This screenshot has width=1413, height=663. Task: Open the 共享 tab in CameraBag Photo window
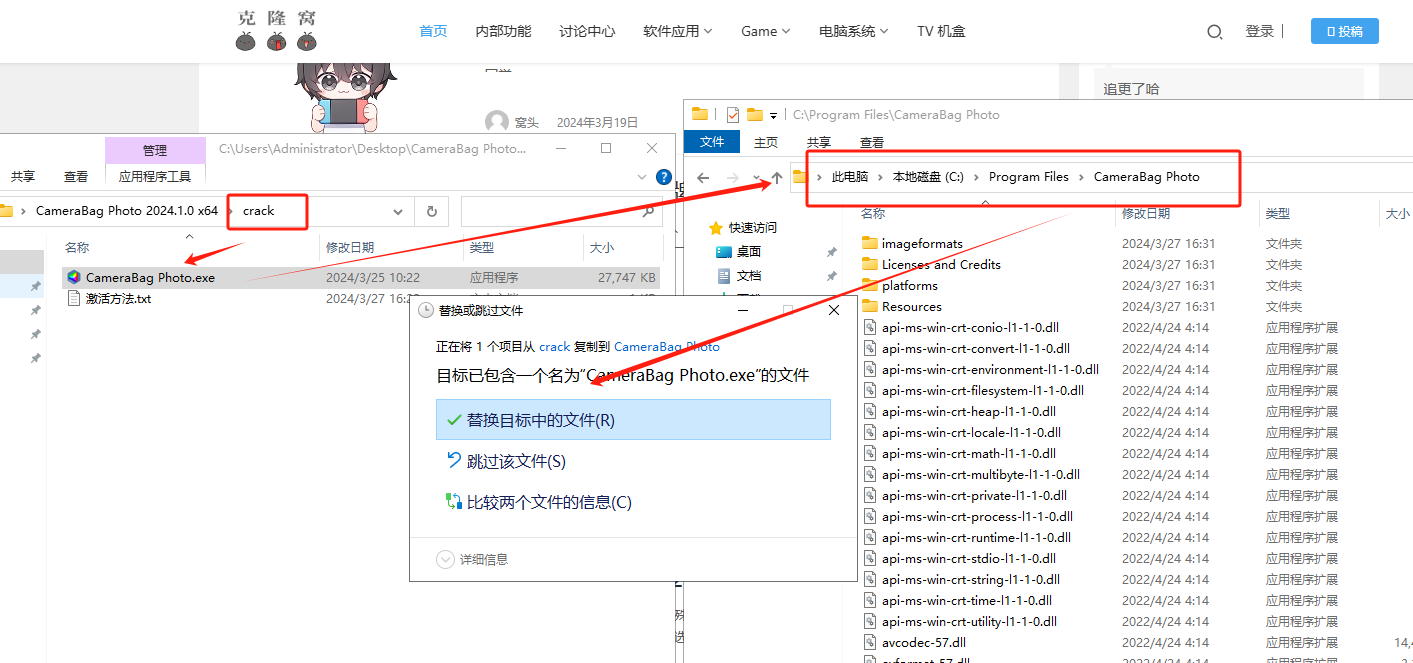tap(819, 142)
